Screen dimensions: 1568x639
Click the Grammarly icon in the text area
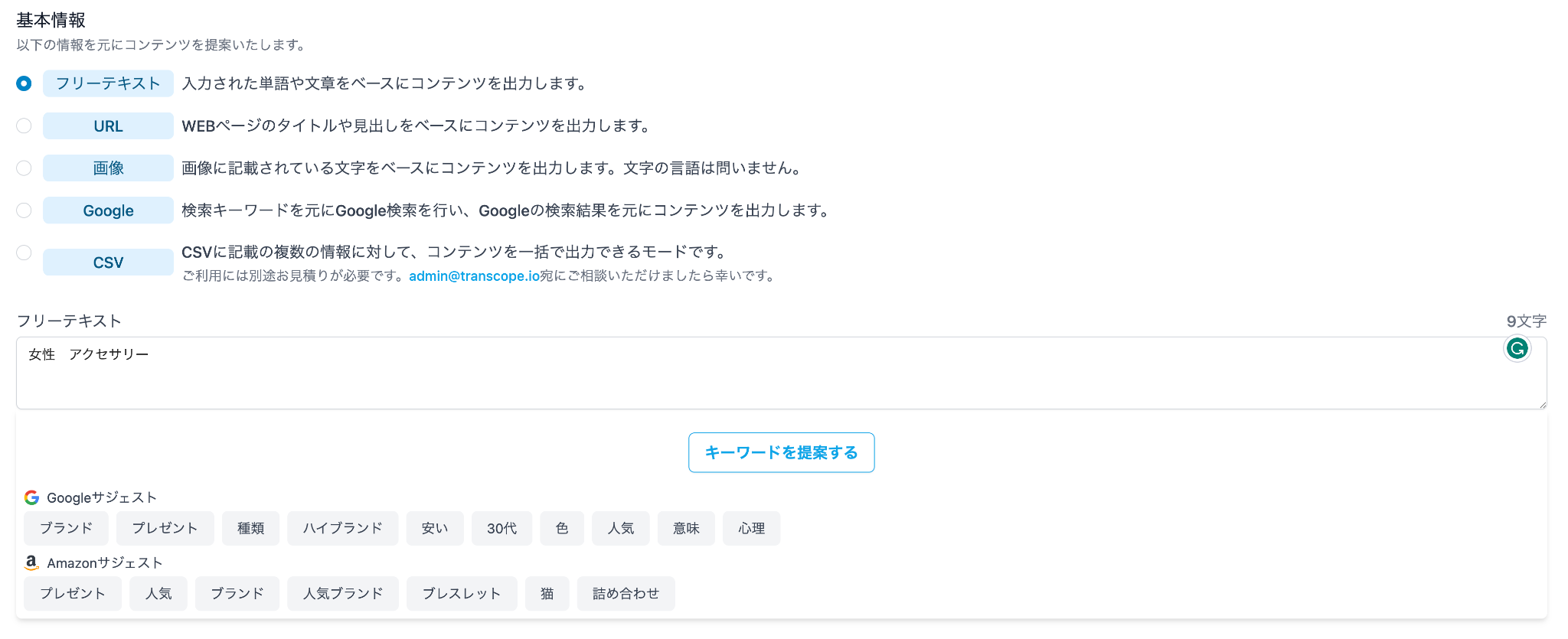tap(1517, 349)
